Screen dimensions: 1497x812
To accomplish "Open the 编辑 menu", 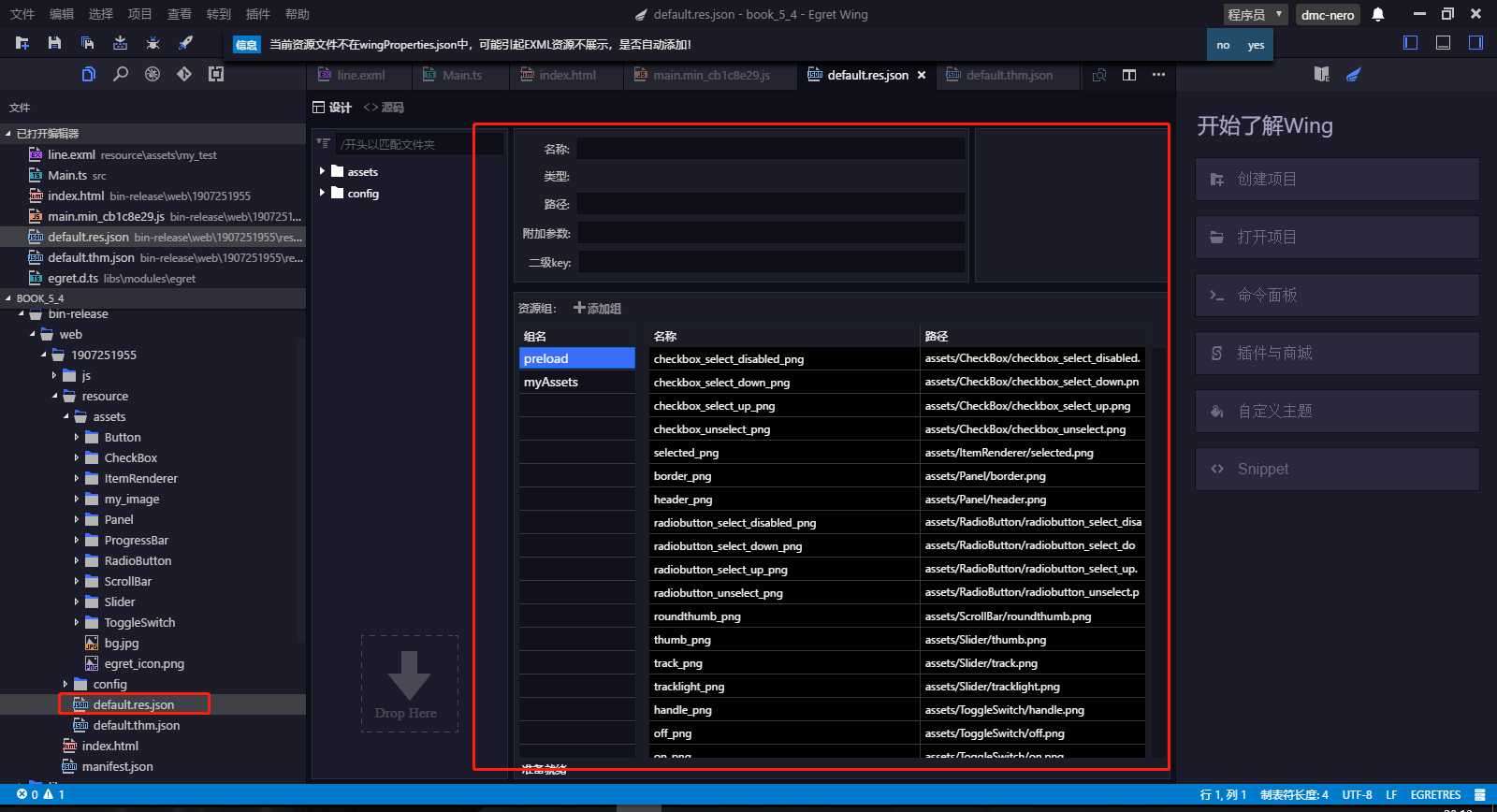I will coord(61,14).
